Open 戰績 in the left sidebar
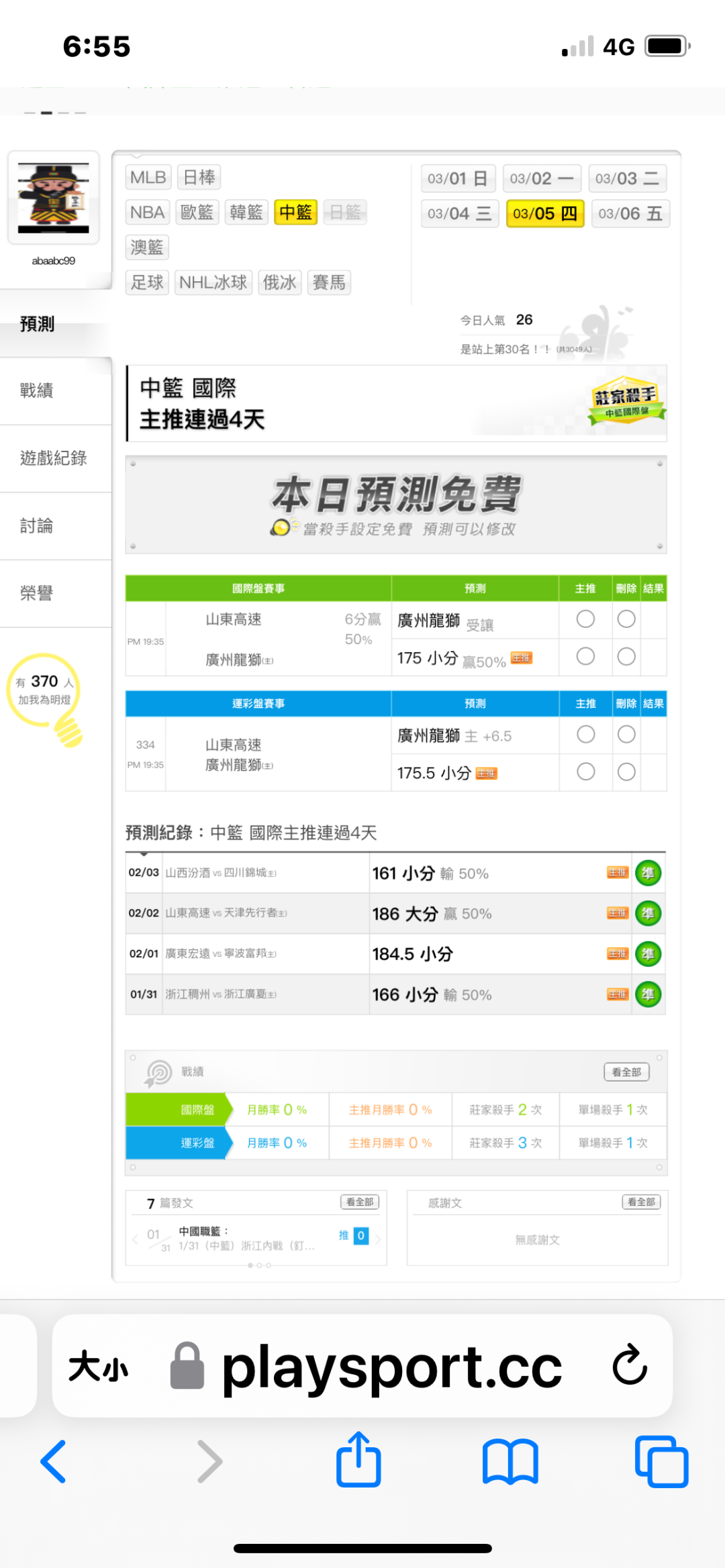The width and height of the screenshot is (725, 1568). tap(37, 390)
